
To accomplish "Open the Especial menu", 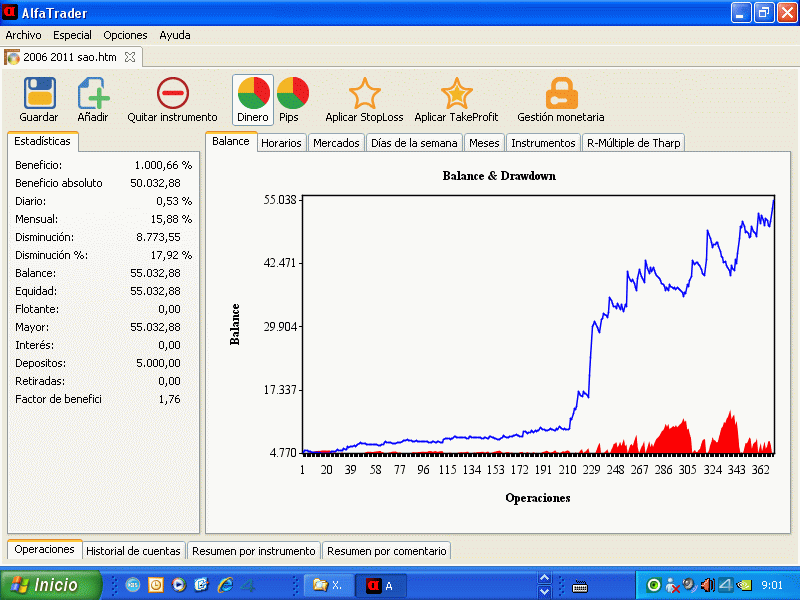I will click(72, 35).
